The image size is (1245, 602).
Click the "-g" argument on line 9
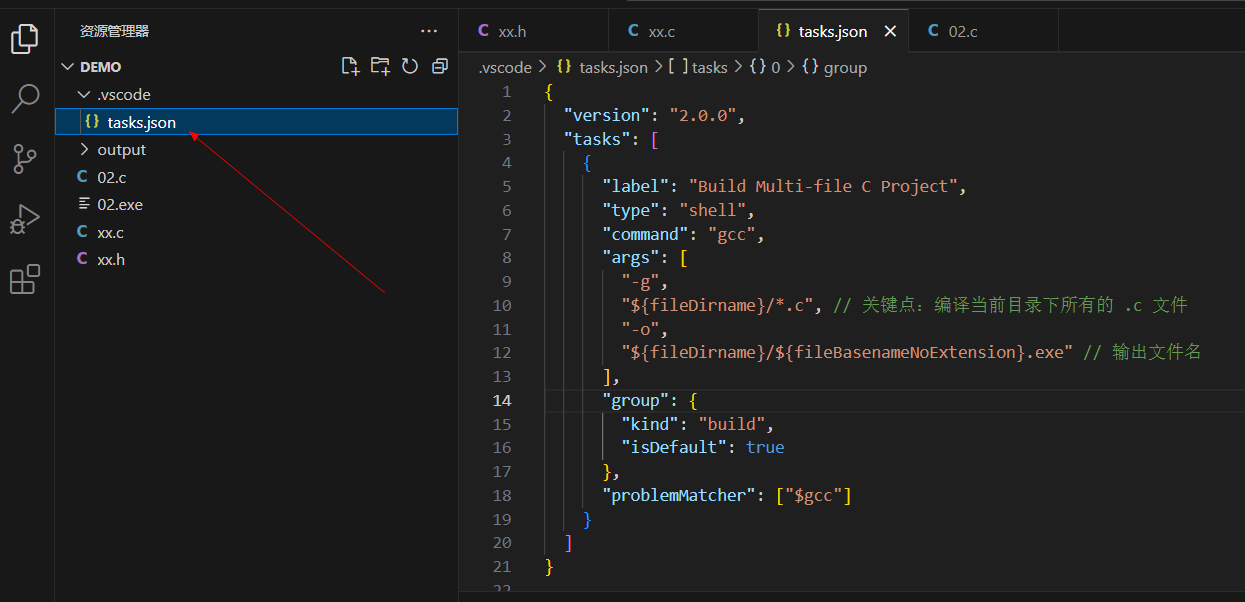[640, 282]
